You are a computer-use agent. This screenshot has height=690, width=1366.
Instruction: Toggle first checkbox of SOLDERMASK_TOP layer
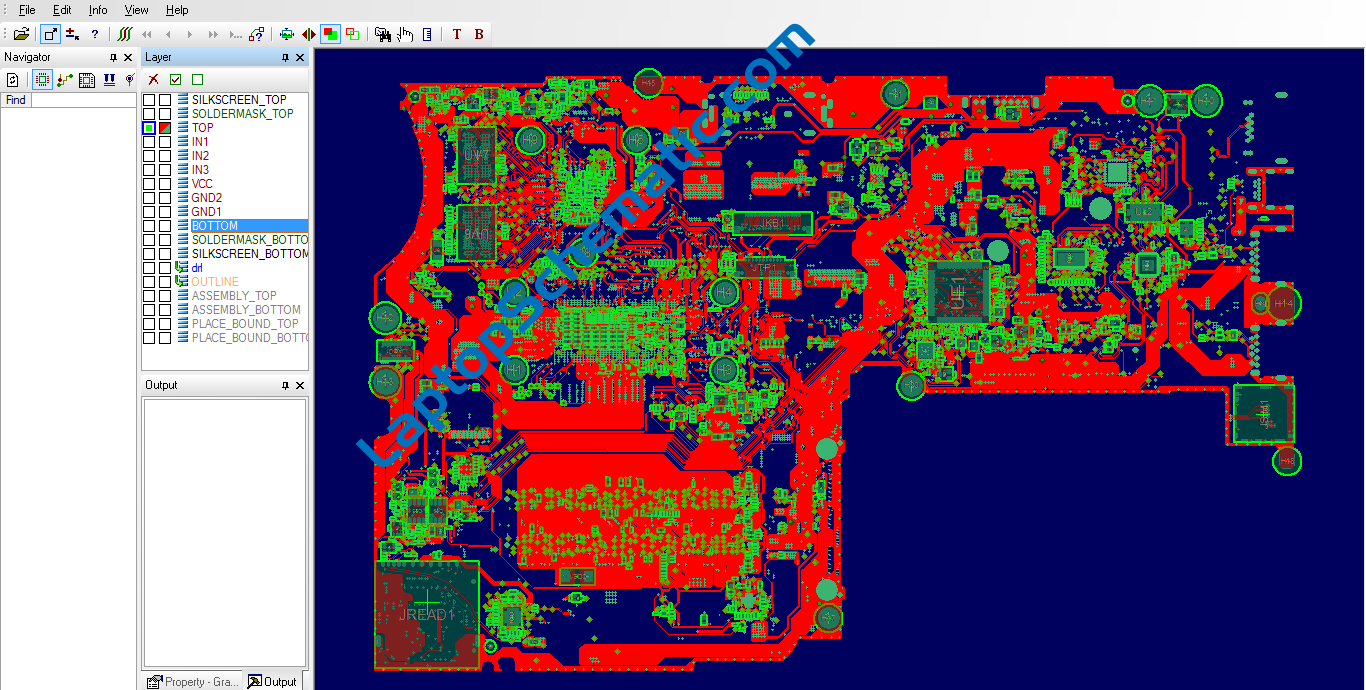(x=149, y=114)
